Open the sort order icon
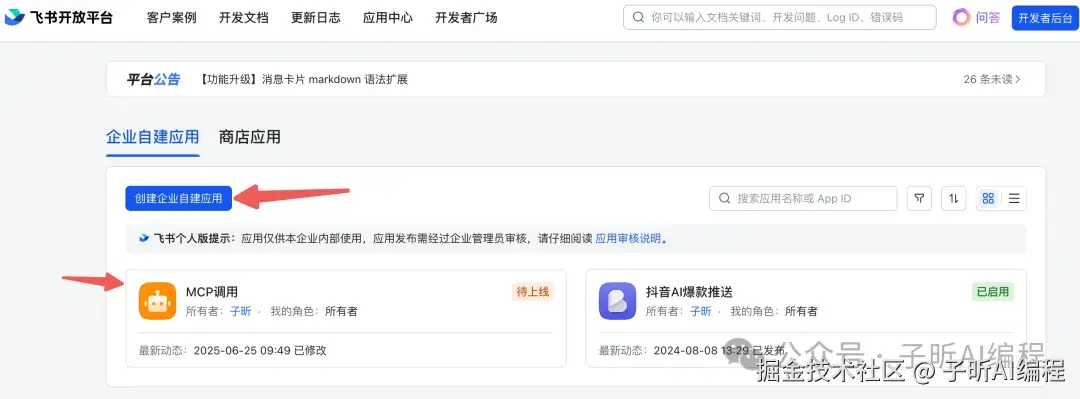The width and height of the screenshot is (1080, 399). pyautogui.click(x=954, y=198)
